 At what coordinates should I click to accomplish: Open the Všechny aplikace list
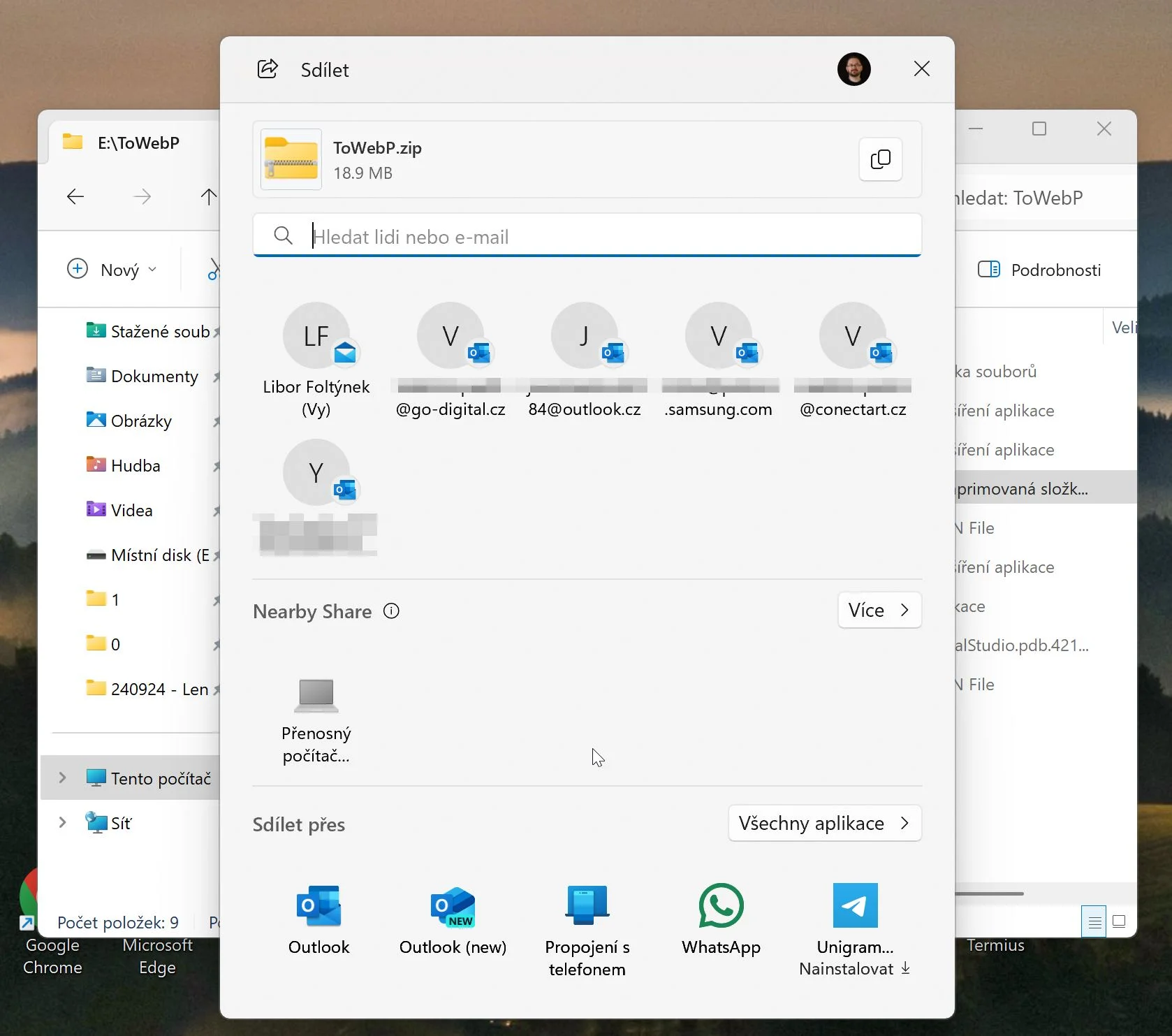tap(824, 823)
